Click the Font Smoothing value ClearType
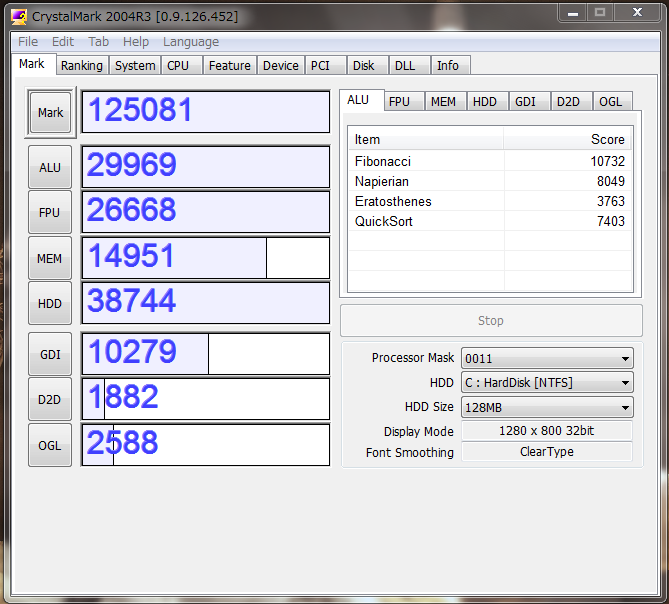This screenshot has width=669, height=604. click(547, 452)
